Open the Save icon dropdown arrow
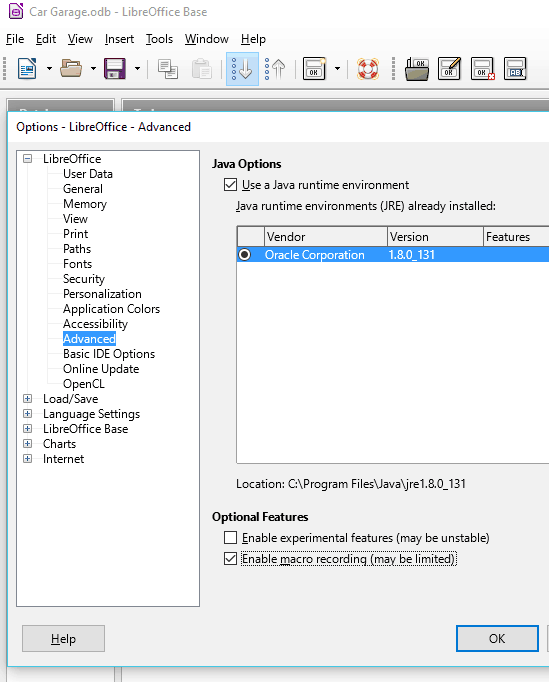This screenshot has width=549, height=682. click(x=137, y=69)
